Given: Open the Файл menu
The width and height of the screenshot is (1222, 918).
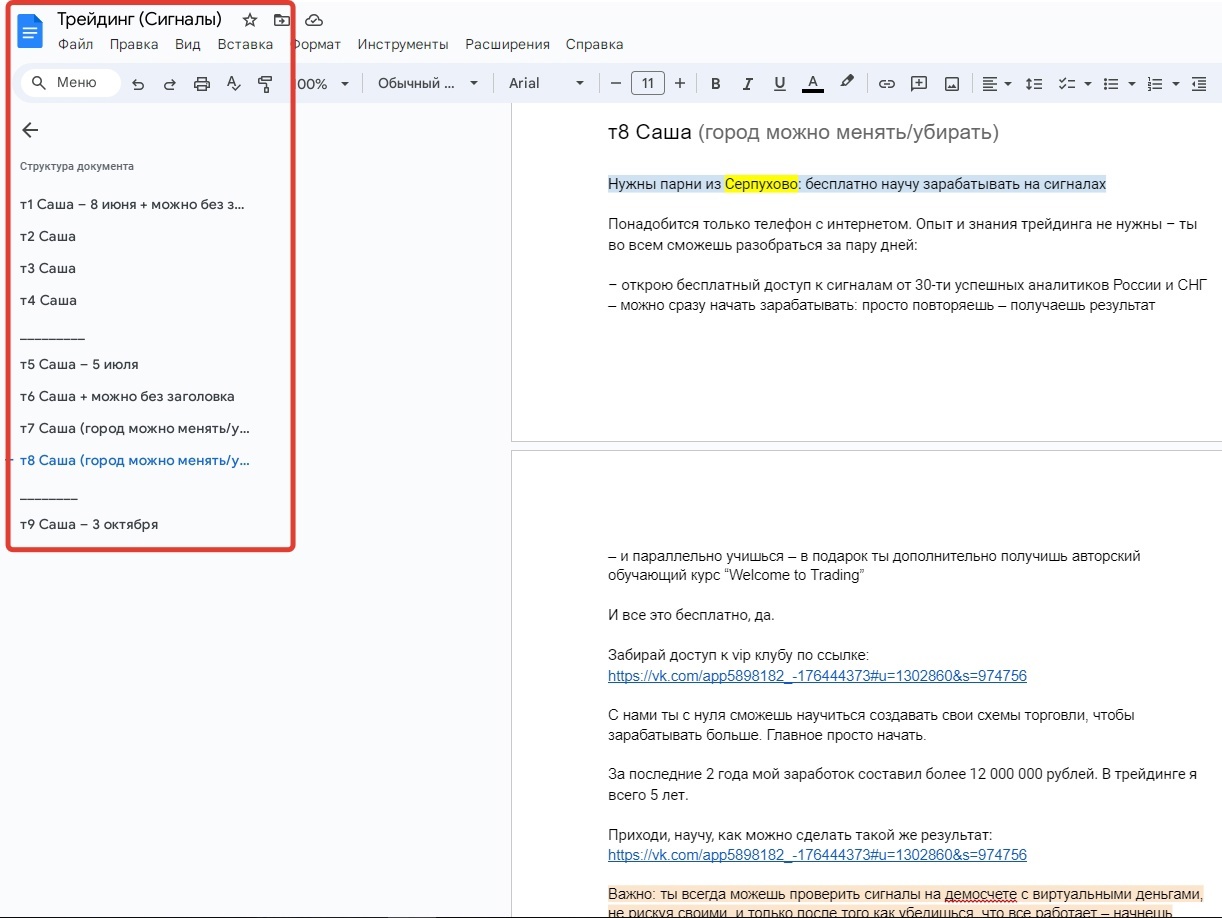Looking at the screenshot, I should click(x=75, y=44).
